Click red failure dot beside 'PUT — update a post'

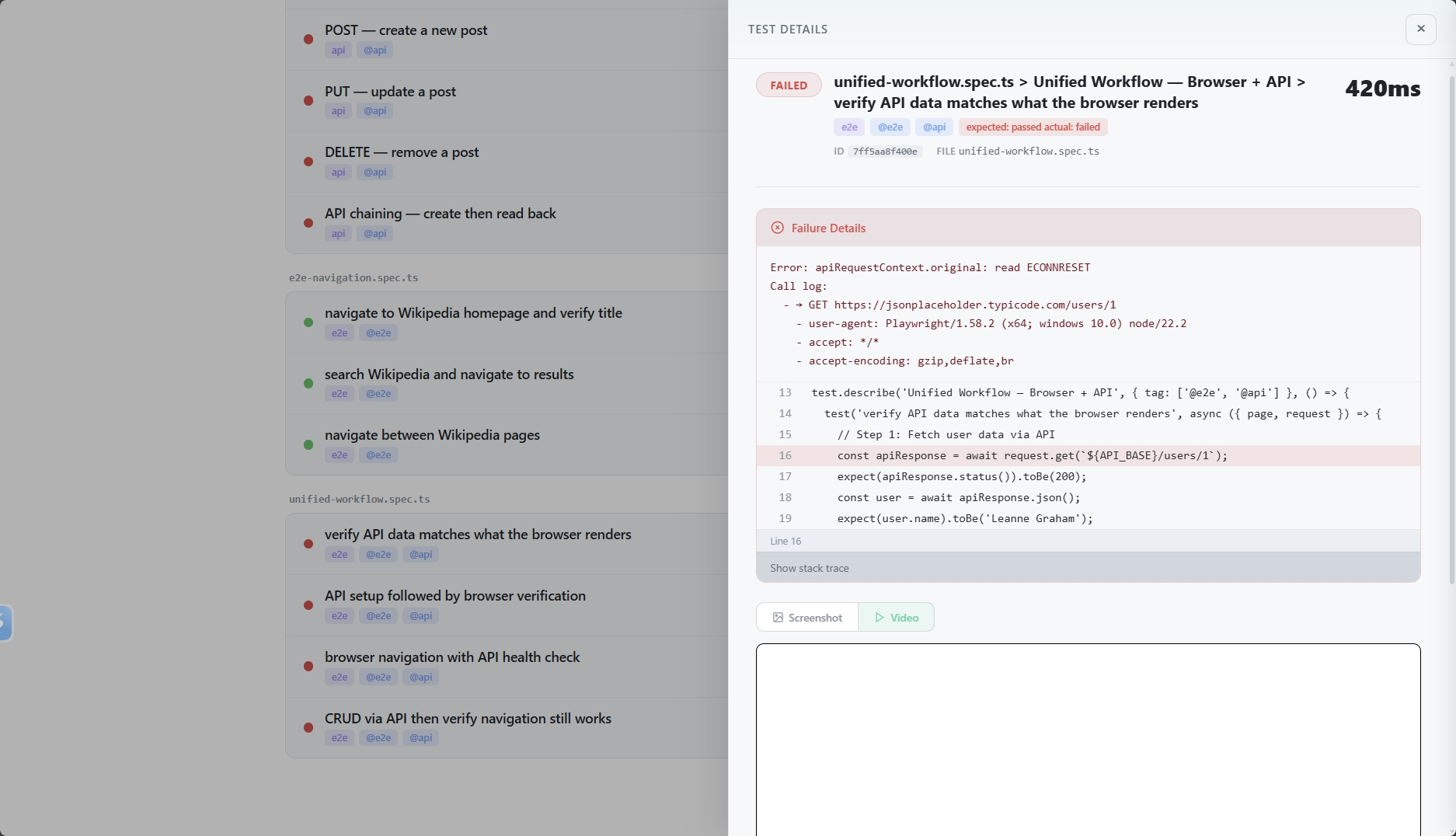pos(308,101)
